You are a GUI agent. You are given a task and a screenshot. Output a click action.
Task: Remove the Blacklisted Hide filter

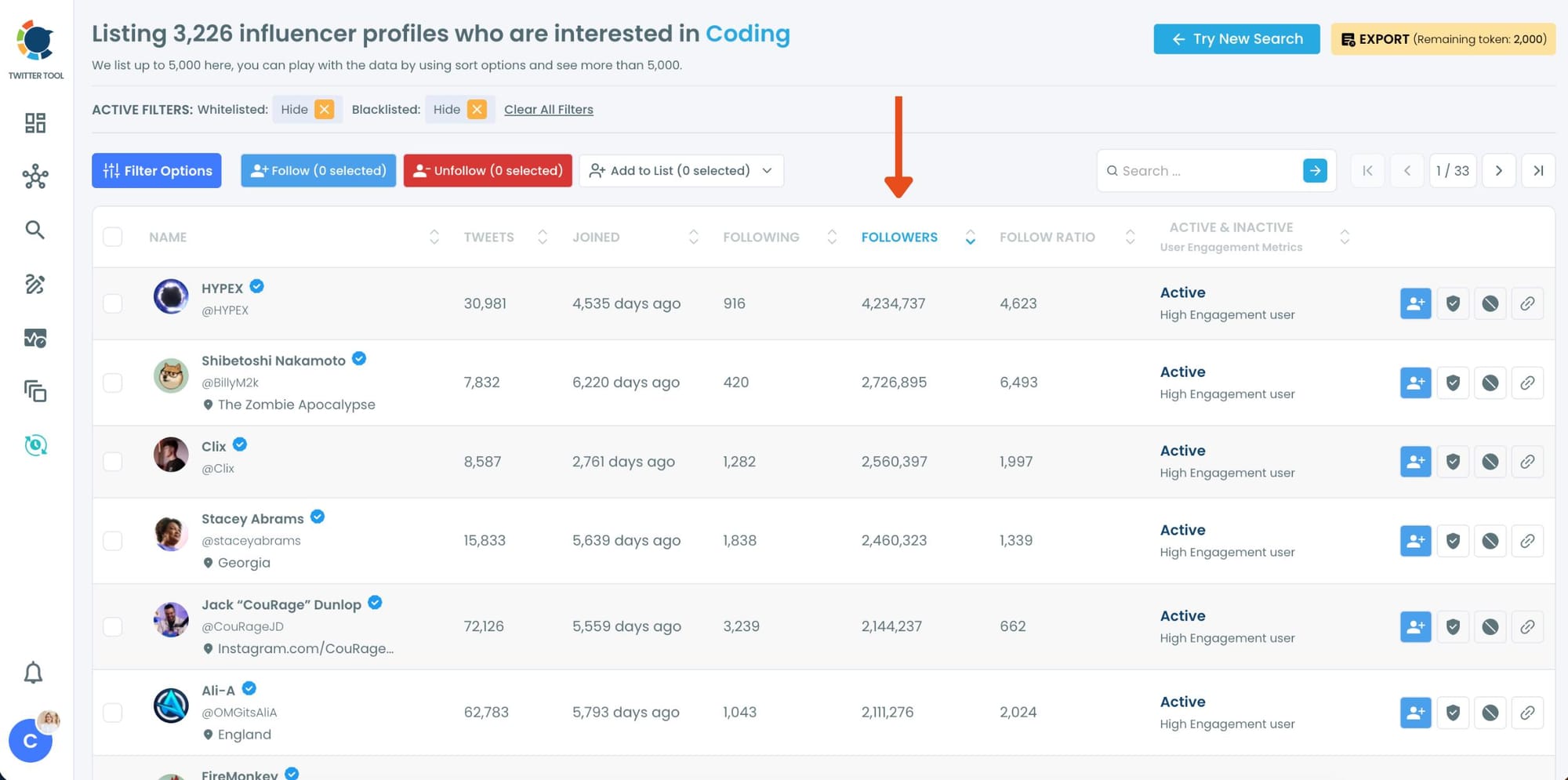[477, 109]
